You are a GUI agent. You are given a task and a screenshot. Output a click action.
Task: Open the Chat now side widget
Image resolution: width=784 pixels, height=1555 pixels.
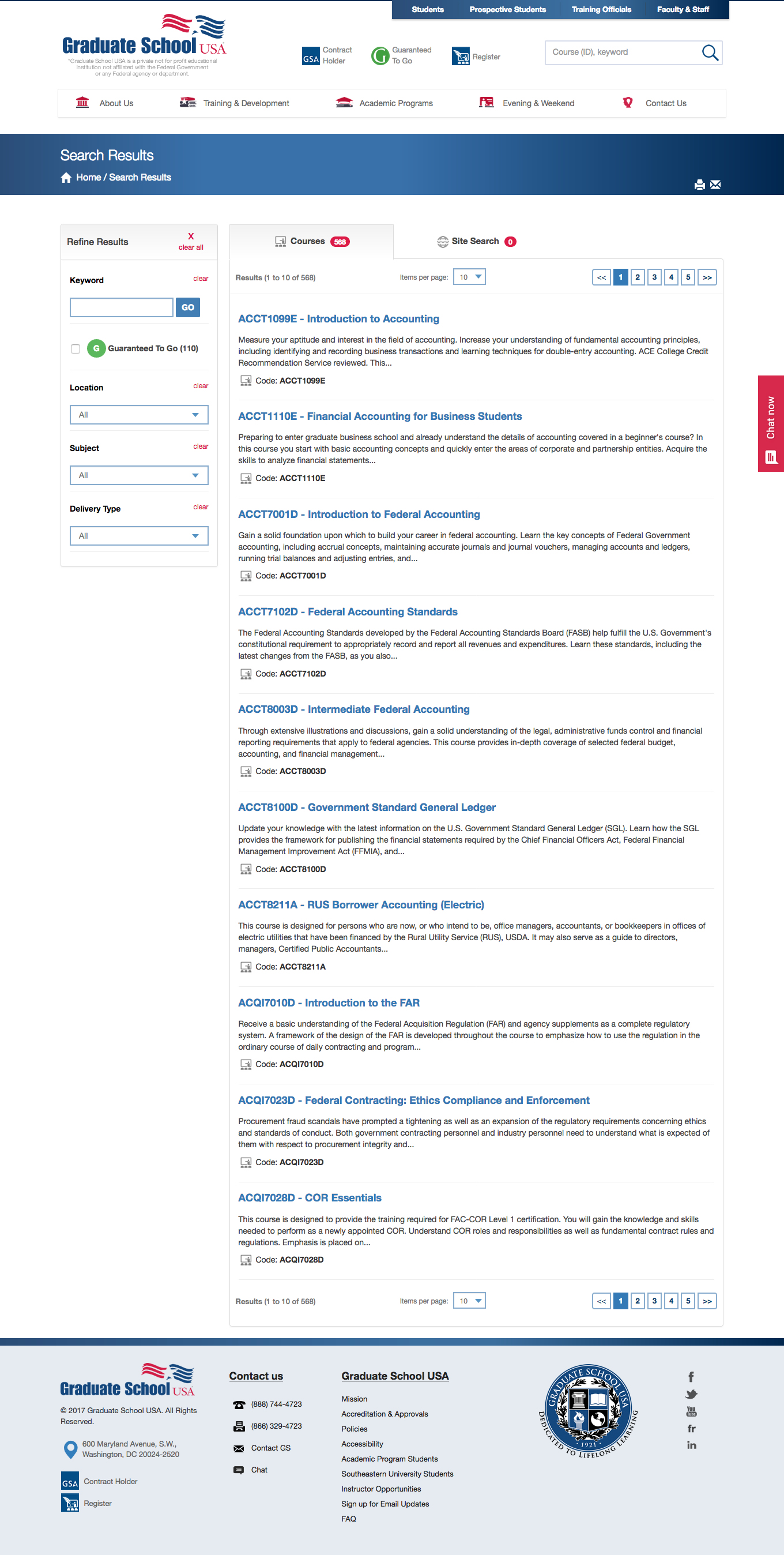click(771, 423)
